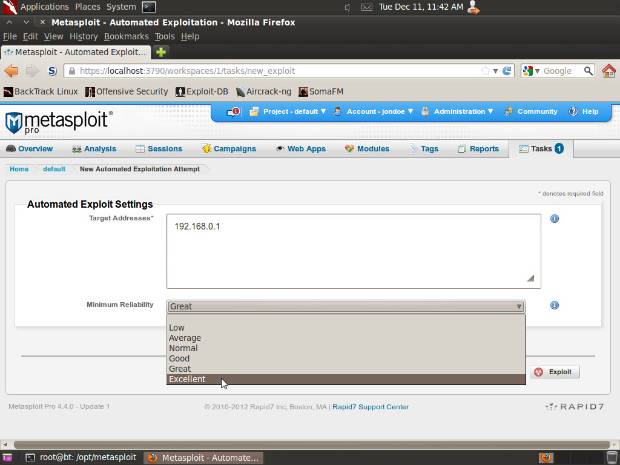Open the Applications menu in top panel
This screenshot has height=465, width=620.
45,7
